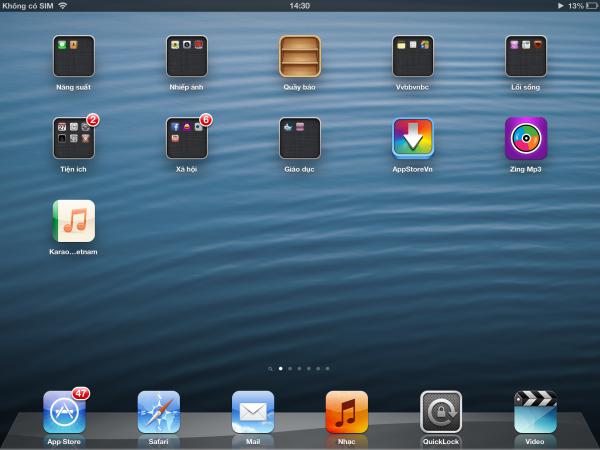Launch the Karaoke Vietnam app

pos(74,221)
